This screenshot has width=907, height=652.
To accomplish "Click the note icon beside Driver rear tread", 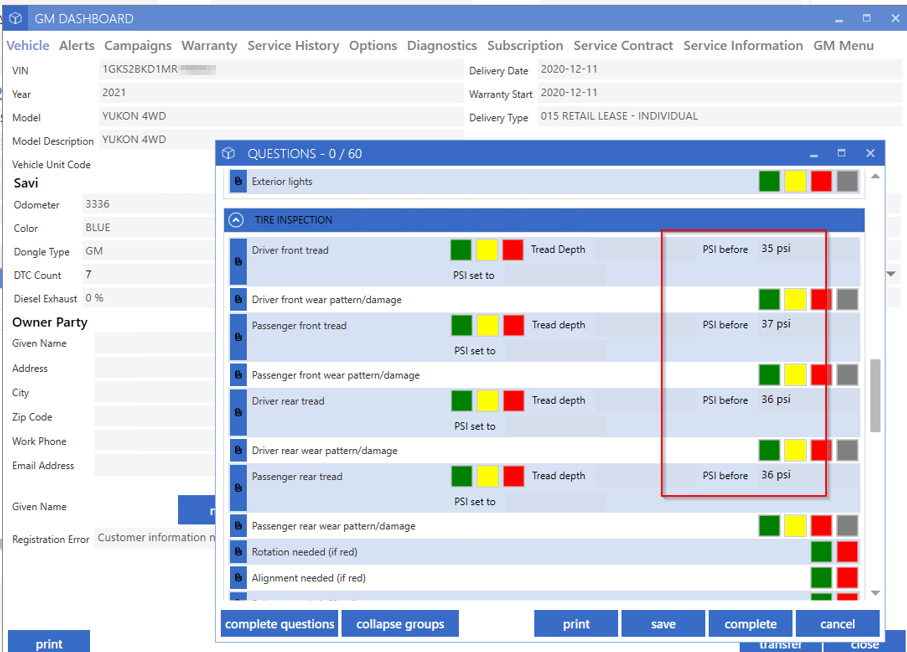I will (x=238, y=412).
